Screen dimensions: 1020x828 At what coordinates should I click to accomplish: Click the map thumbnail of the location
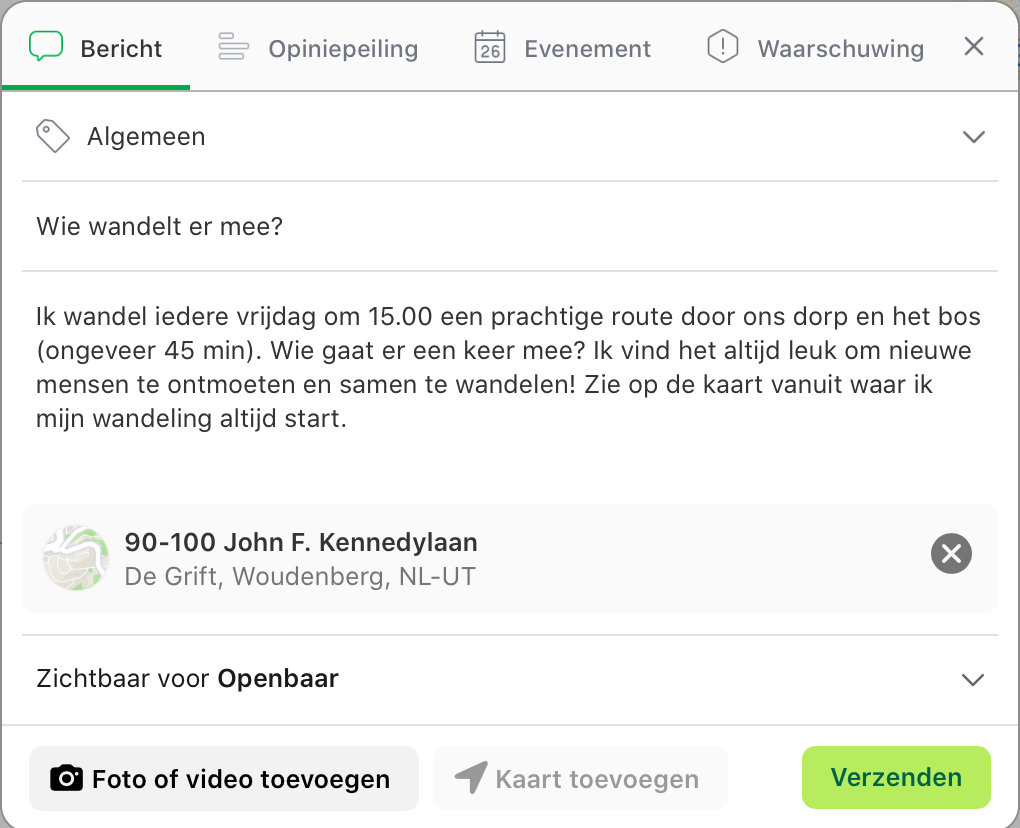tap(76, 558)
